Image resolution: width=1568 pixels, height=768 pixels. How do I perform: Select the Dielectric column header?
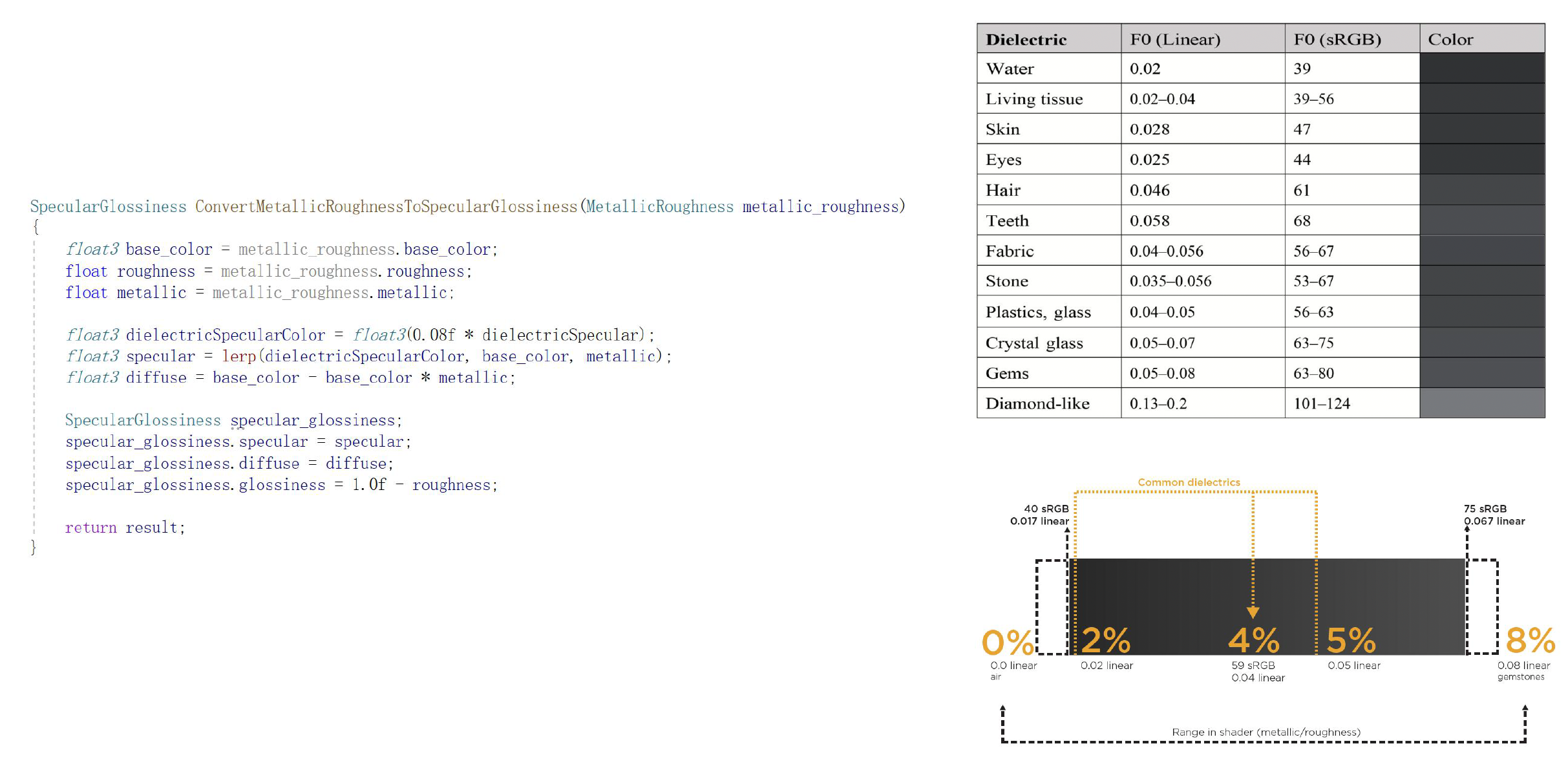tap(1026, 39)
